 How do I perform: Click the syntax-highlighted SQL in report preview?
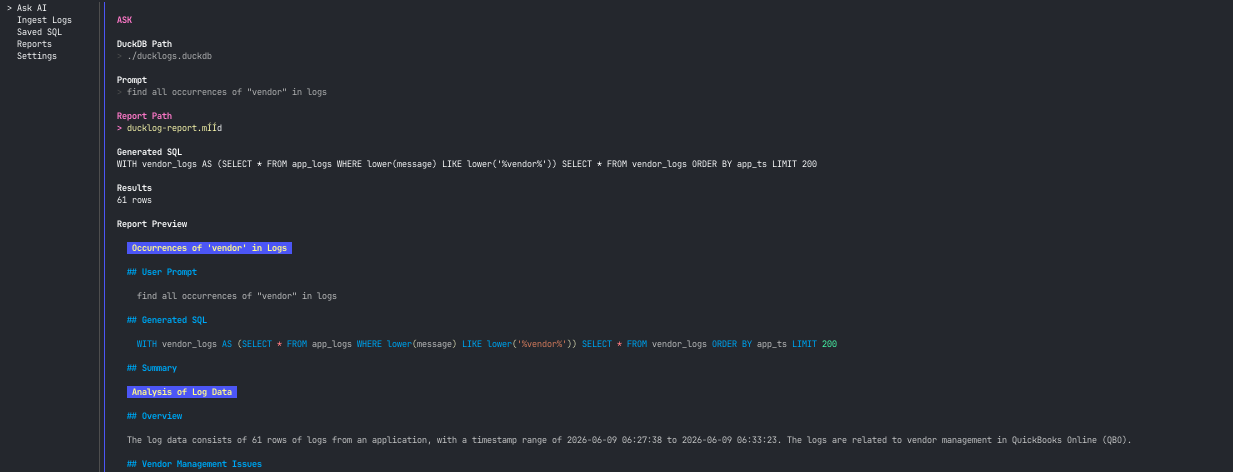coord(487,344)
